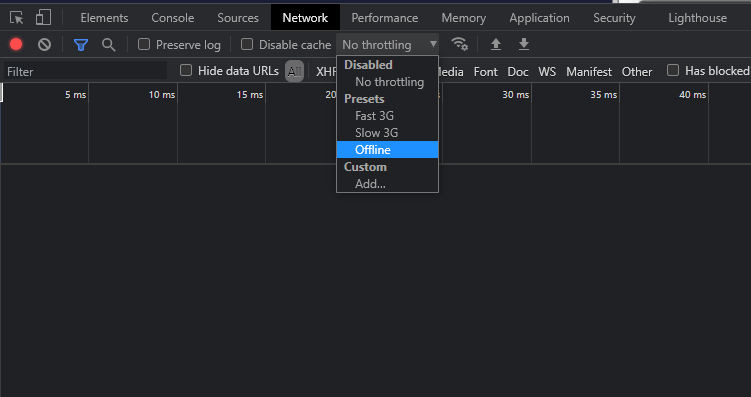Filter requests by WS type
This screenshot has width=751, height=397.
pos(547,72)
